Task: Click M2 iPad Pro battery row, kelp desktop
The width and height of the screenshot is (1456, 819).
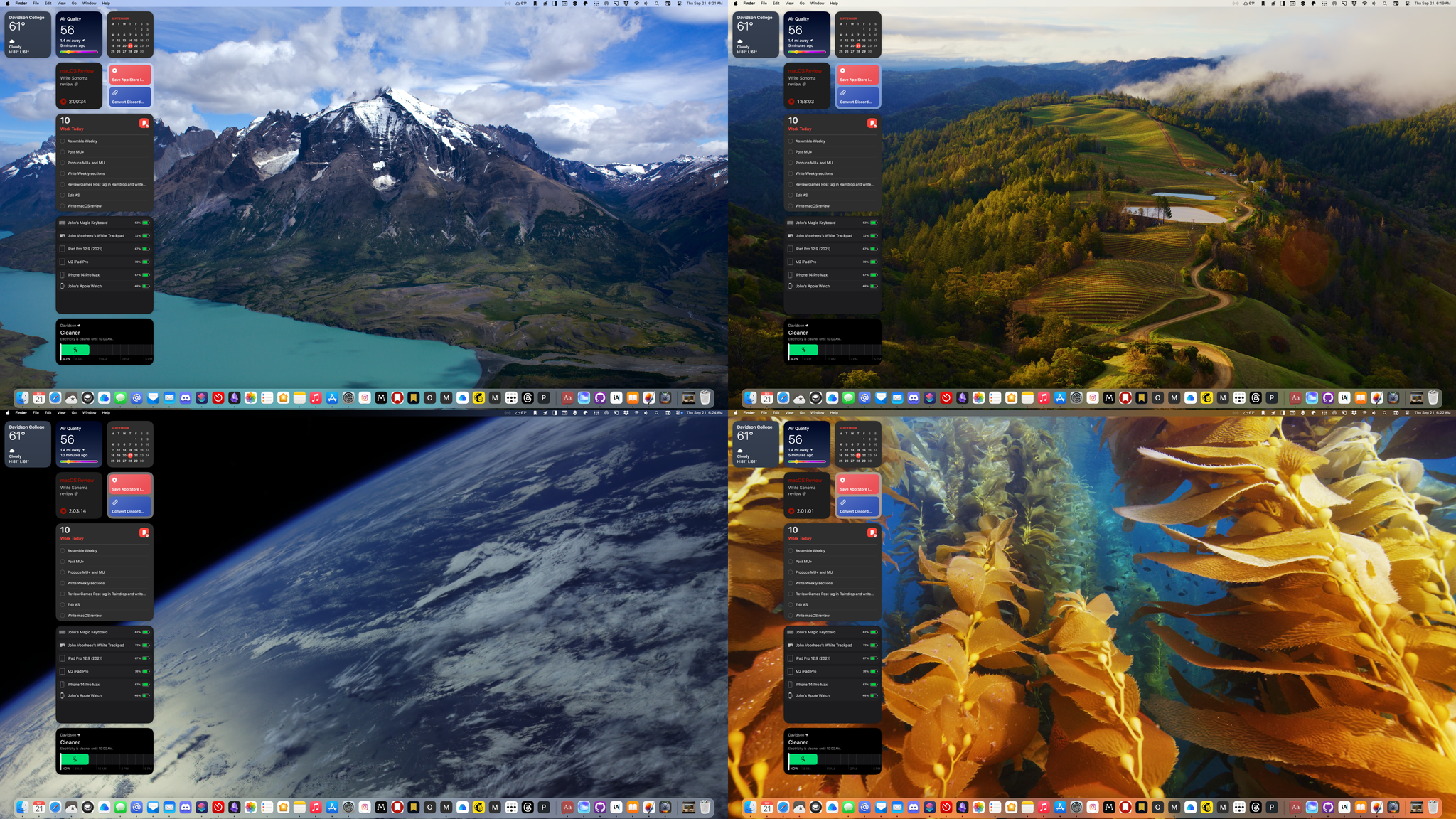Action: click(833, 671)
